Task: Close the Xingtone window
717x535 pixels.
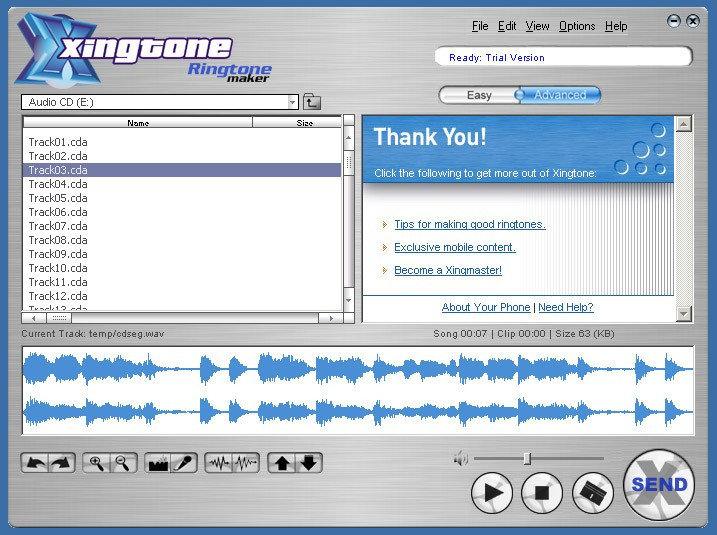Action: [693, 21]
